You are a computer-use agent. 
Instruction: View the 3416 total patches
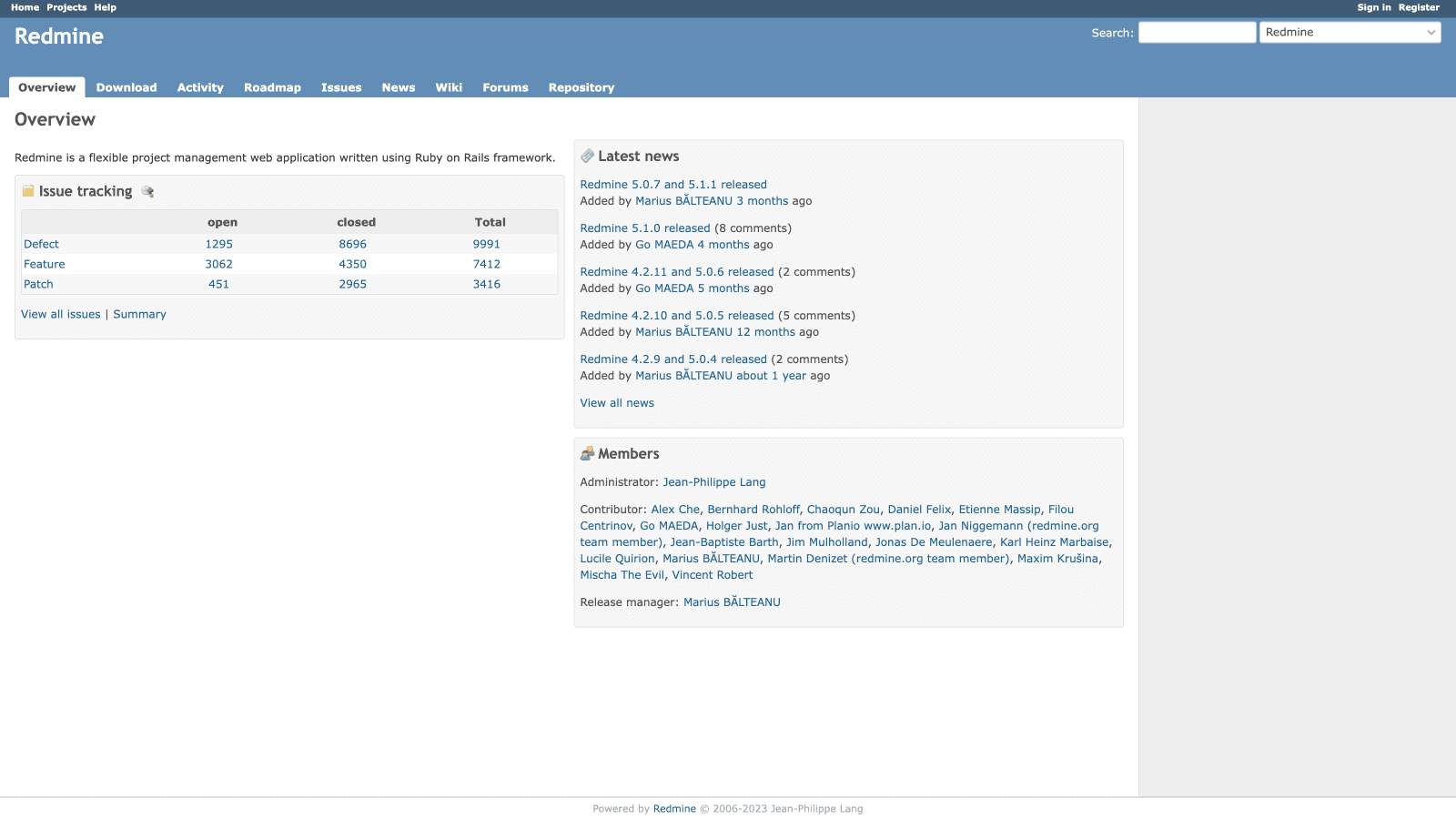(x=487, y=284)
